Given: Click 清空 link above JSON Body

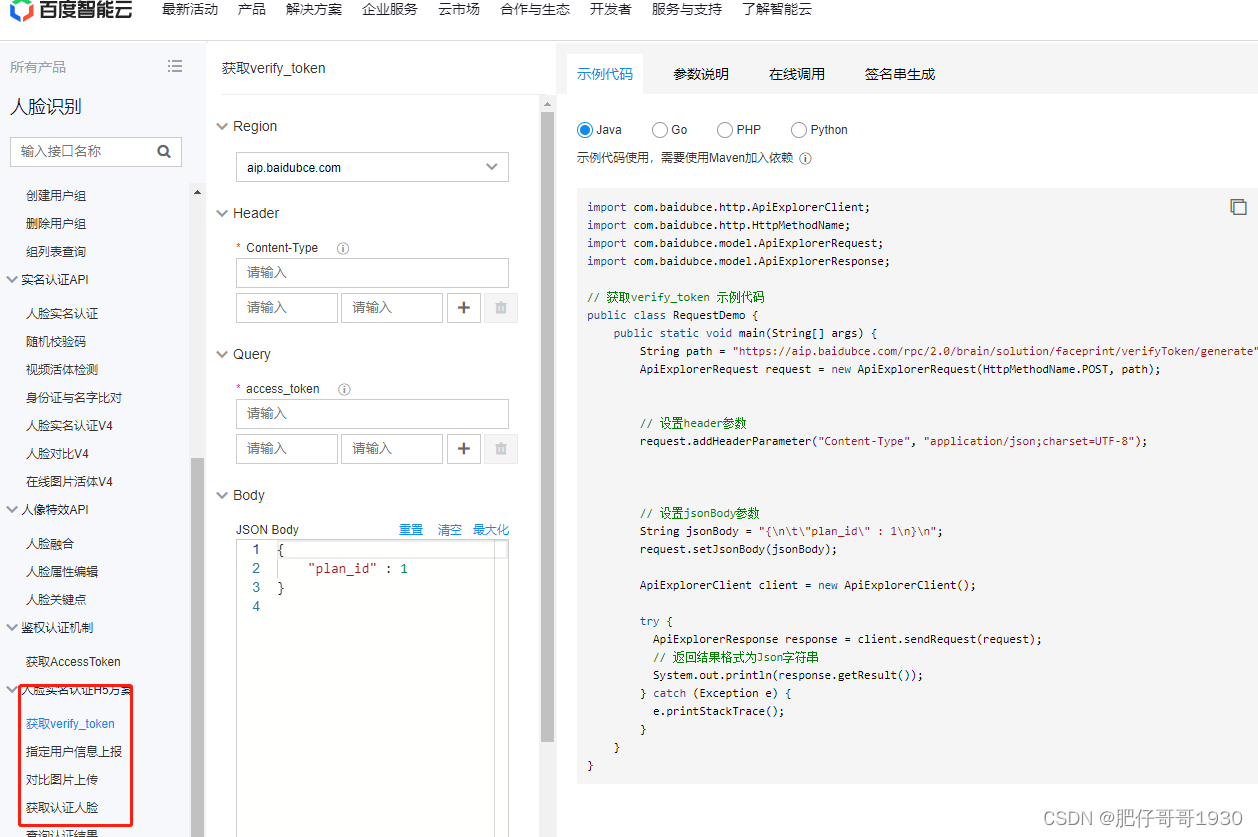Looking at the screenshot, I should (450, 530).
